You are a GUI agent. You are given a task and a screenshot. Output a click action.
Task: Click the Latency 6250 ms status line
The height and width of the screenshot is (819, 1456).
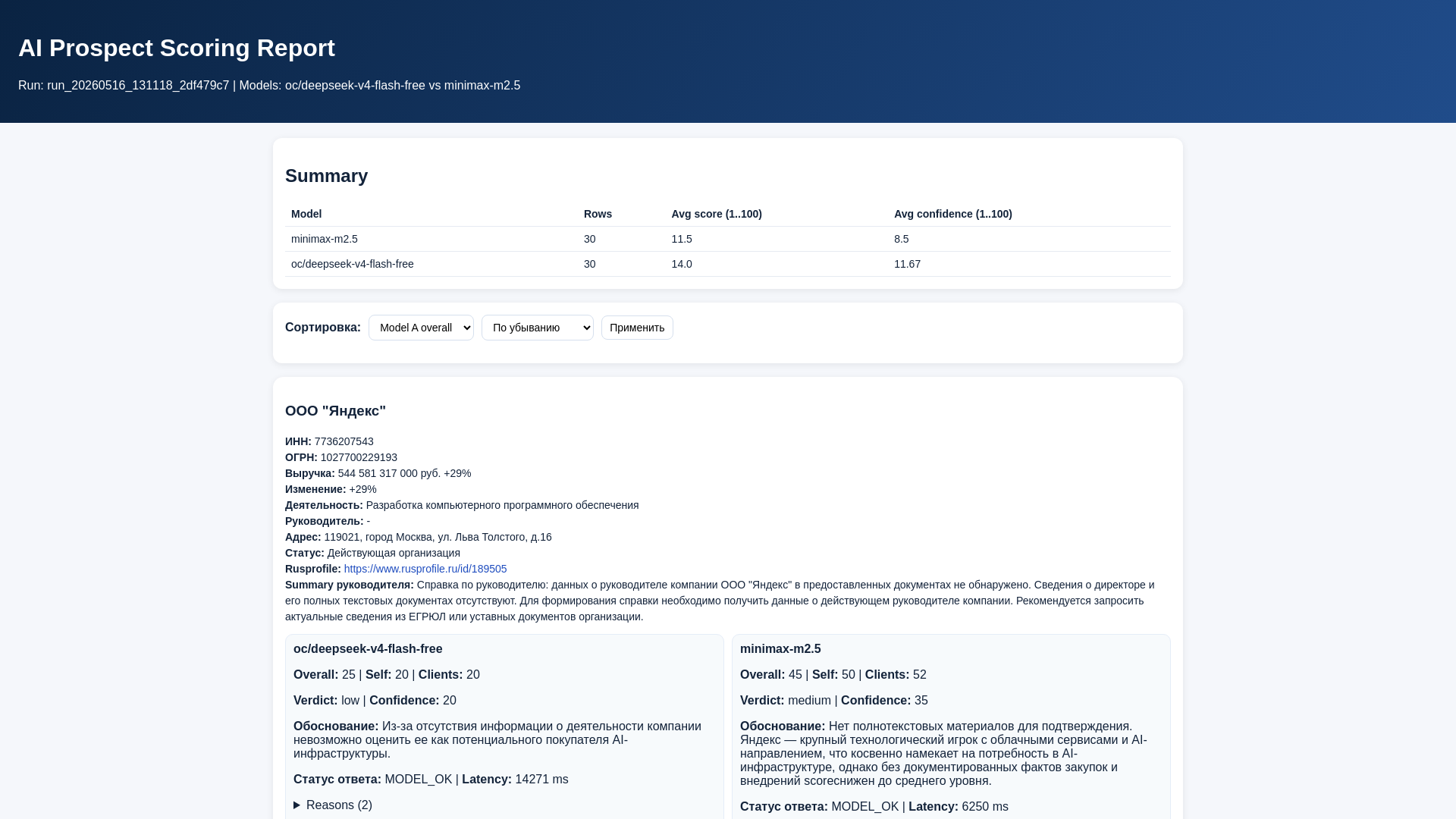tap(874, 807)
